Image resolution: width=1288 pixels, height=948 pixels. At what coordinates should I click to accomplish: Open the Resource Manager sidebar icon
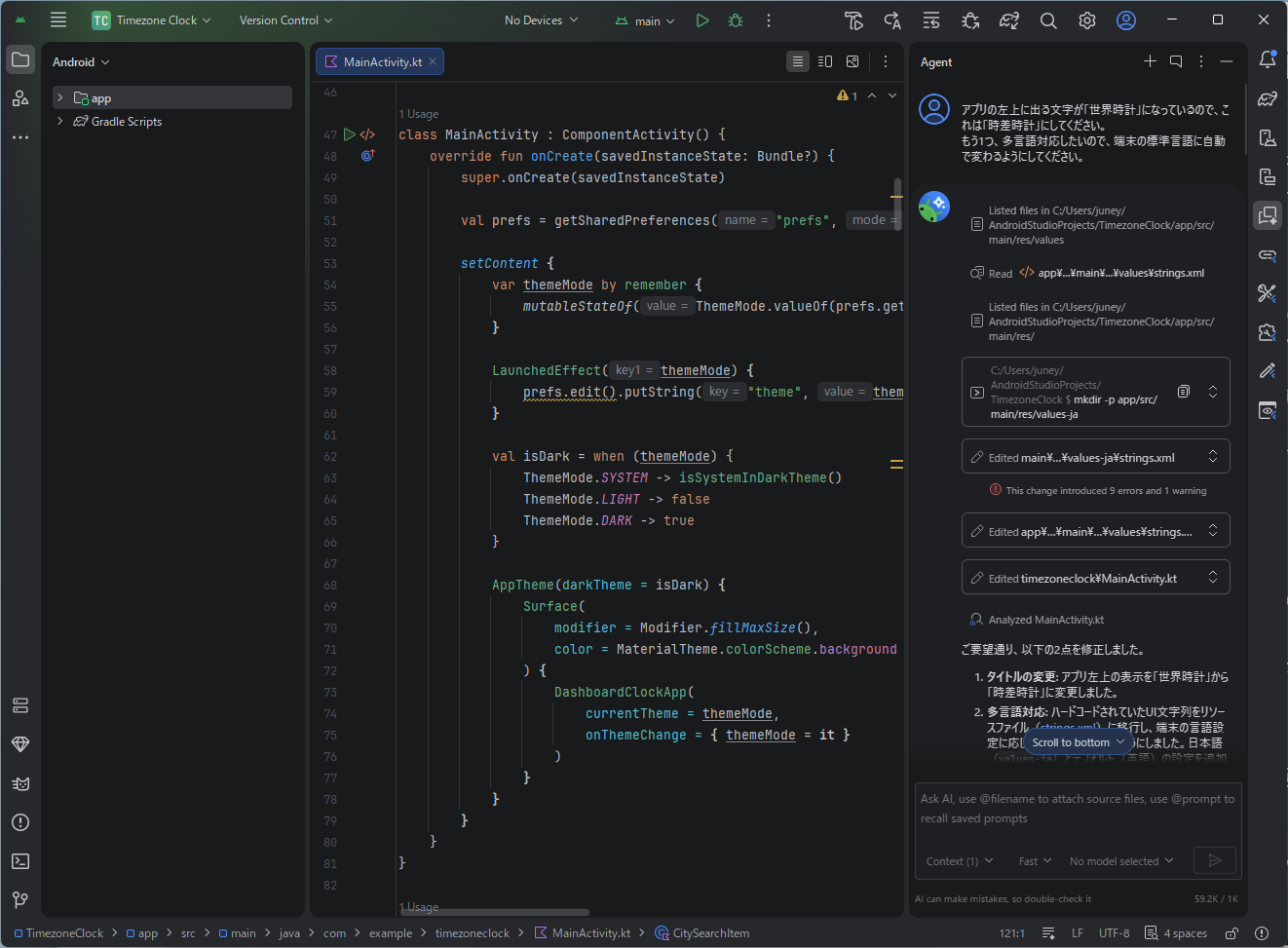20,98
